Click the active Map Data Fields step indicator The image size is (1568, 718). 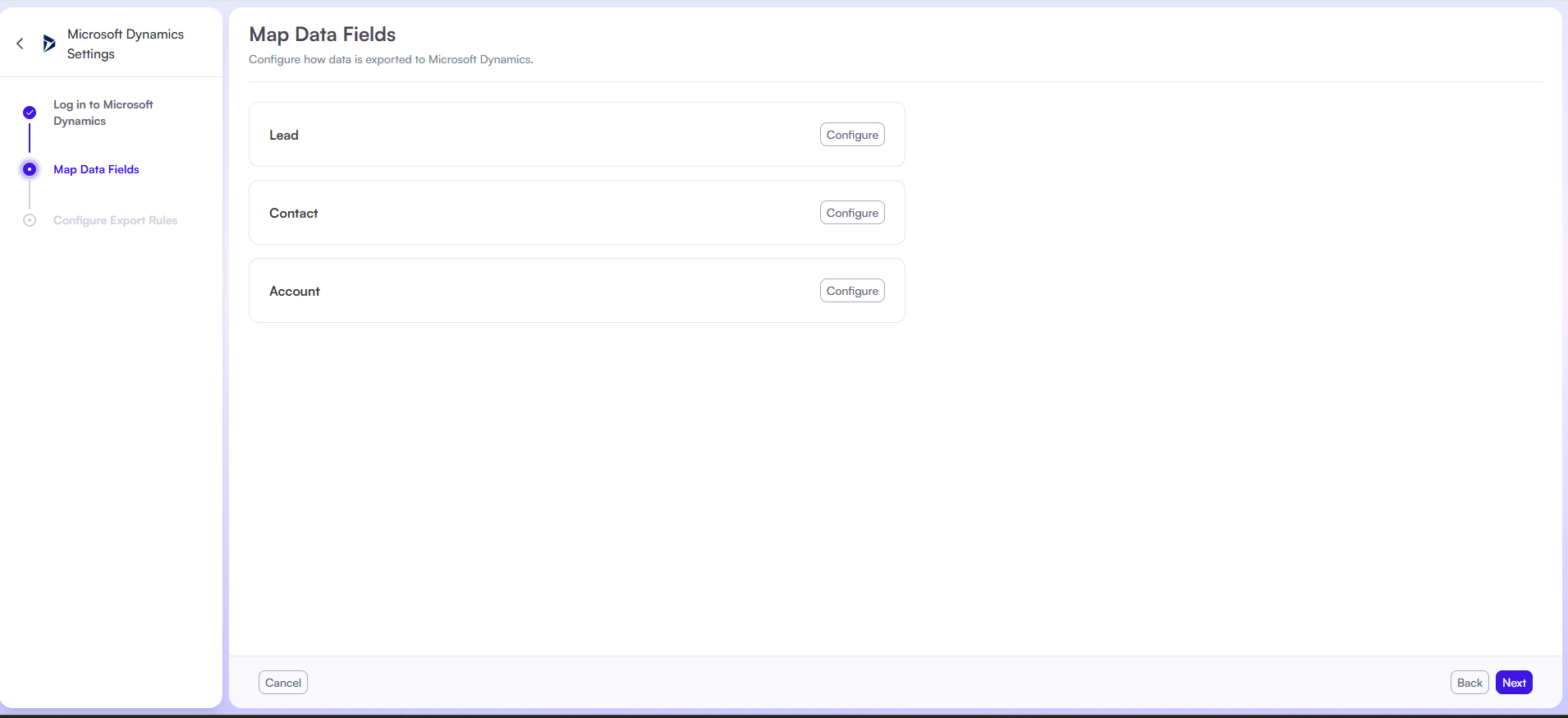pyautogui.click(x=30, y=169)
